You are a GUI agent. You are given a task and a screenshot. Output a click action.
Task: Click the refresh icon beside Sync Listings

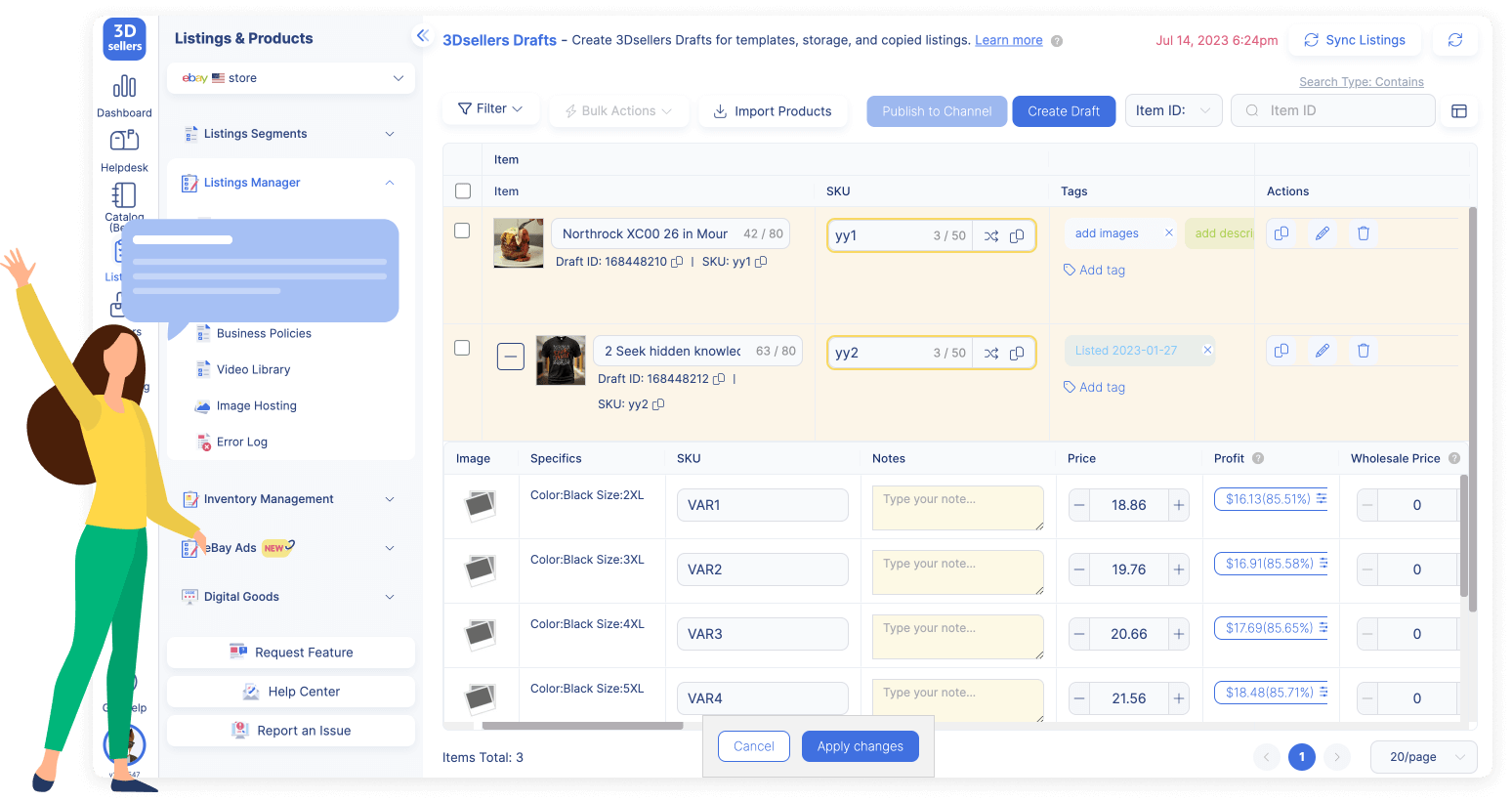pos(1455,39)
